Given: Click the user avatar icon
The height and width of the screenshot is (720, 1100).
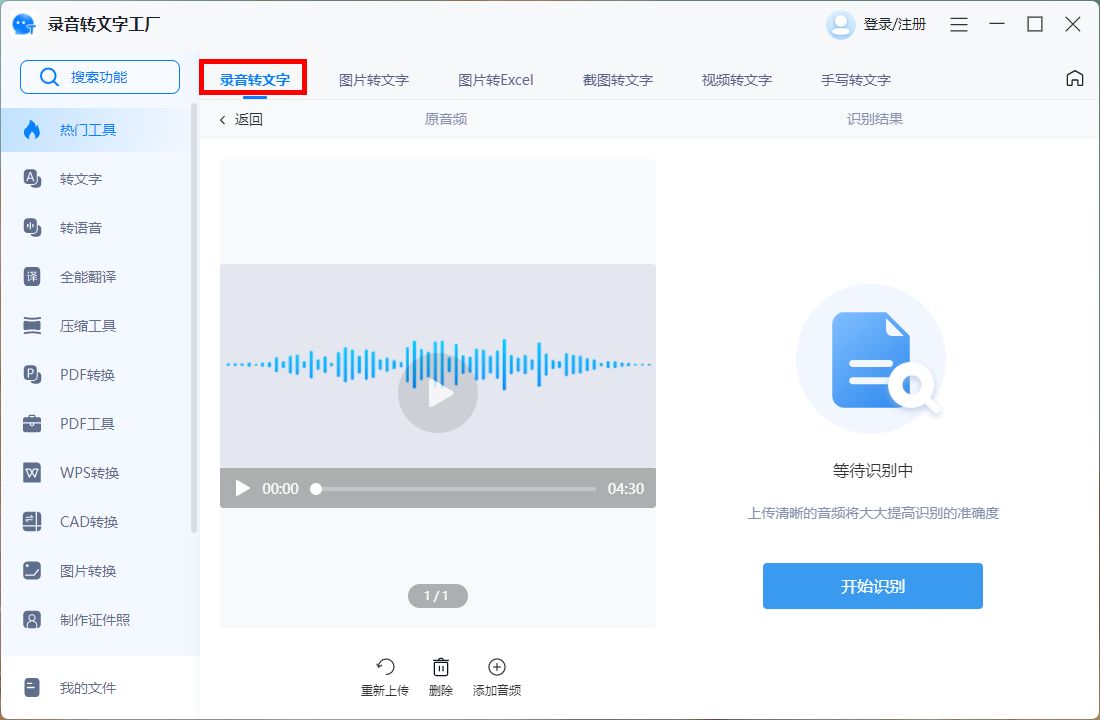Looking at the screenshot, I should pos(840,25).
